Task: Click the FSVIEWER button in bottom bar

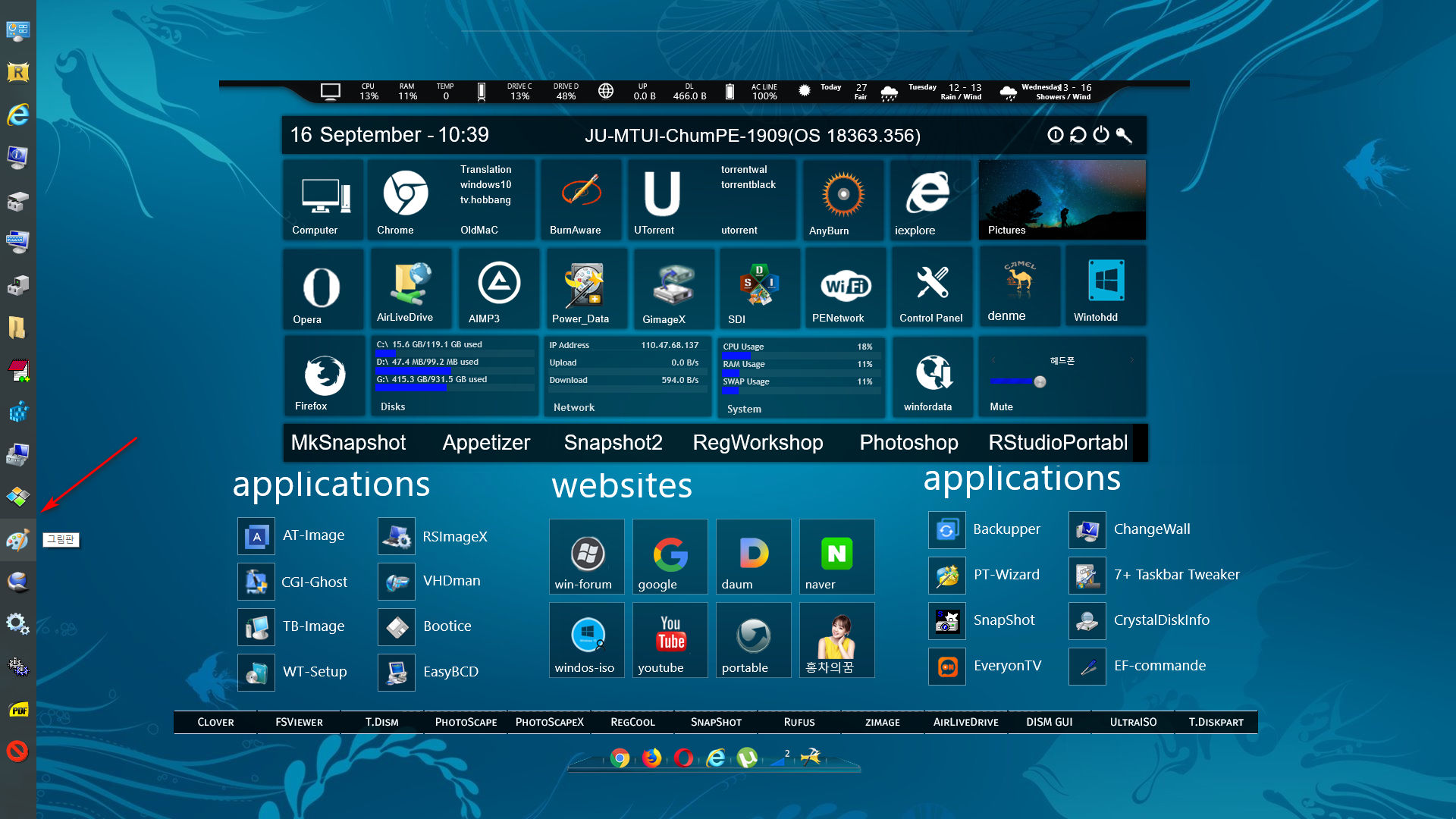Action: 299,722
